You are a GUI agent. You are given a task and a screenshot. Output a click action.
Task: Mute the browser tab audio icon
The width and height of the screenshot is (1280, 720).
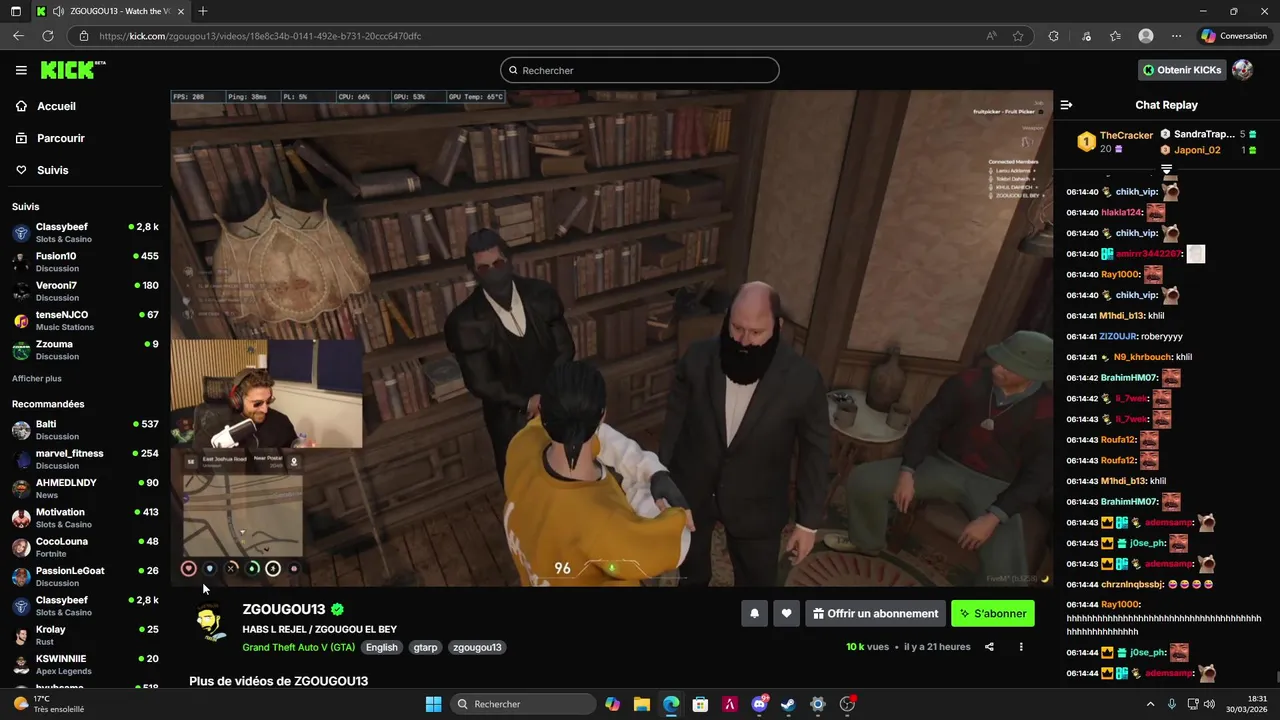58,11
